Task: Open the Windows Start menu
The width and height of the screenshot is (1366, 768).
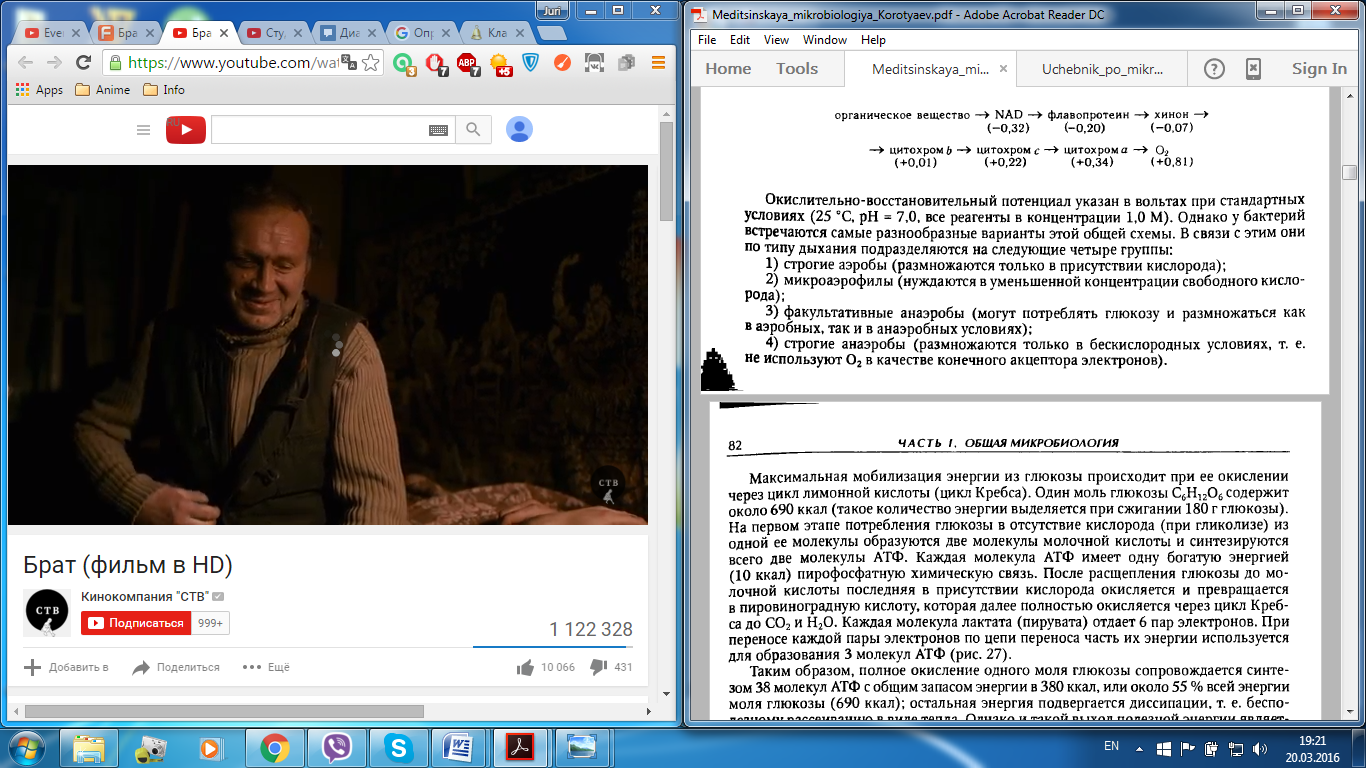Action: (27, 747)
